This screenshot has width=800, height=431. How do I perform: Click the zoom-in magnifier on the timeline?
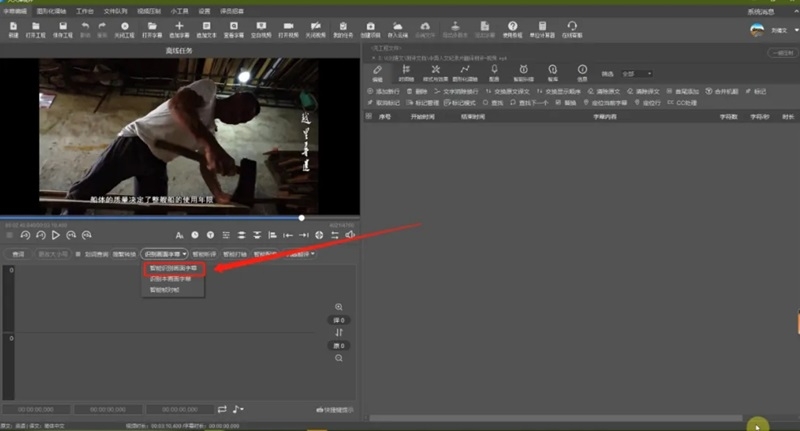click(340, 307)
